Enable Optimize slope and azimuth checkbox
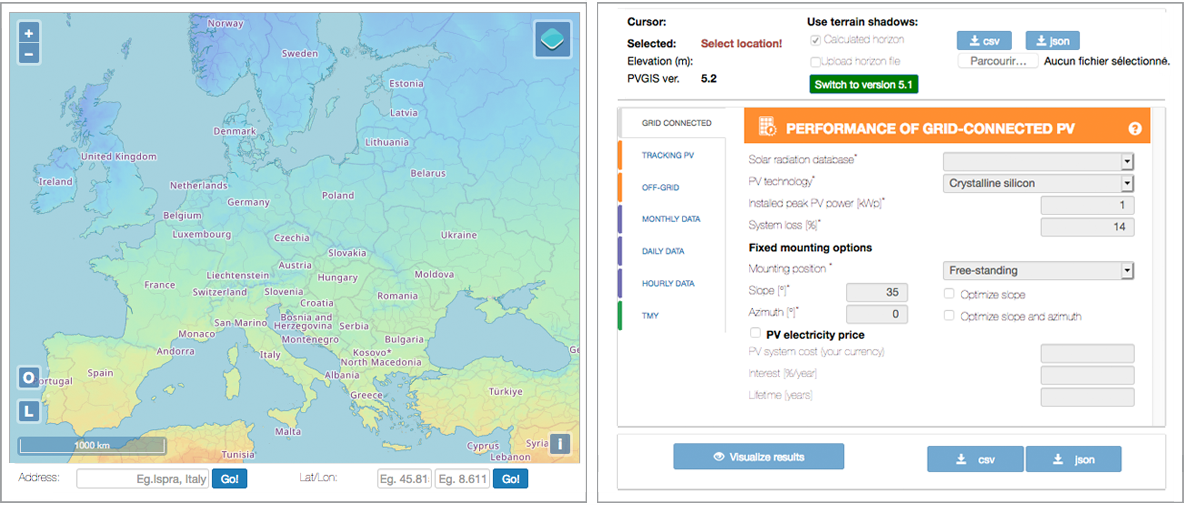The height and width of the screenshot is (505, 1185). 950,316
